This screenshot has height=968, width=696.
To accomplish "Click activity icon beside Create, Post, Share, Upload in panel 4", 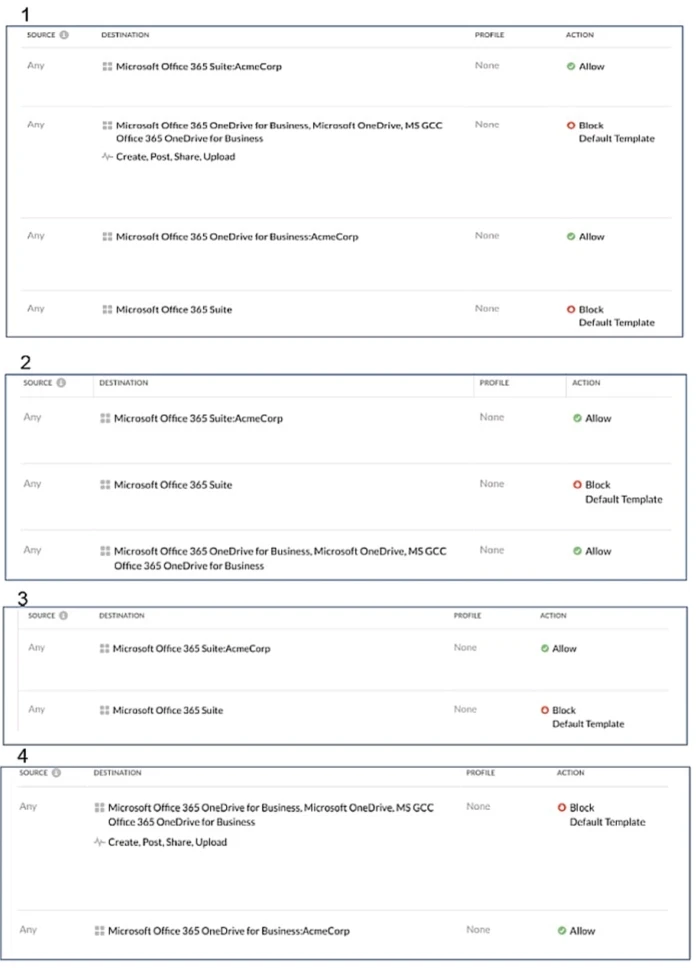I will [x=99, y=842].
